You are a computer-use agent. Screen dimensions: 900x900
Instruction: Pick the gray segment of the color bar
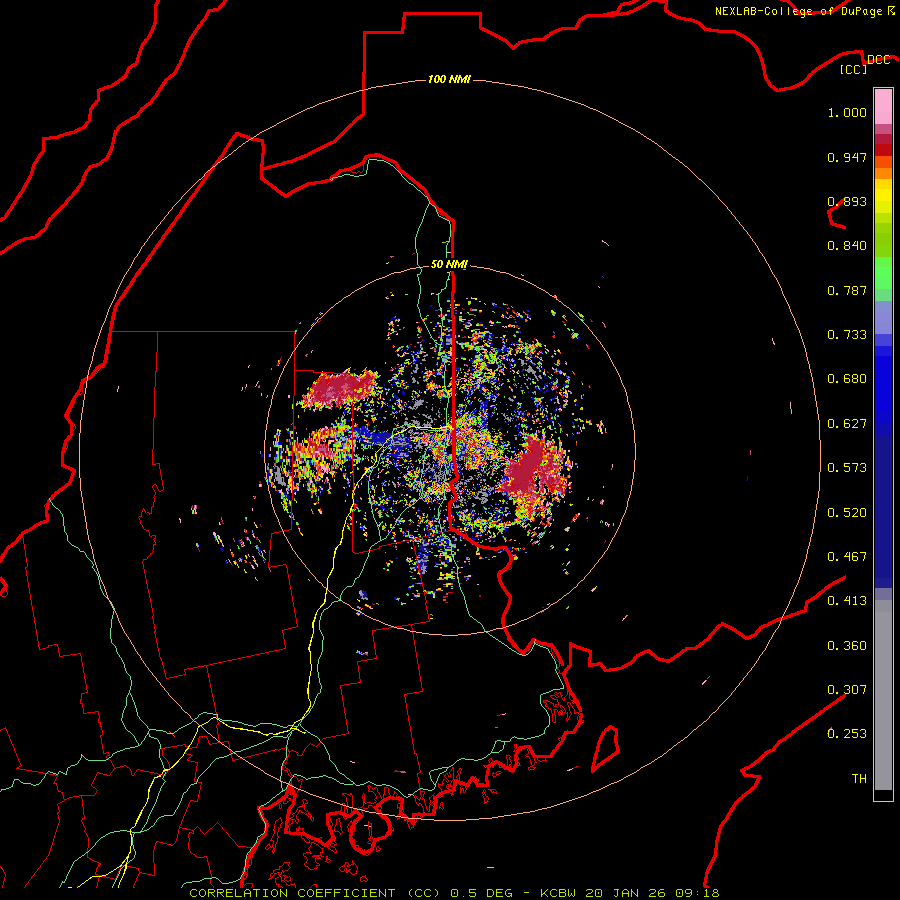[883, 695]
